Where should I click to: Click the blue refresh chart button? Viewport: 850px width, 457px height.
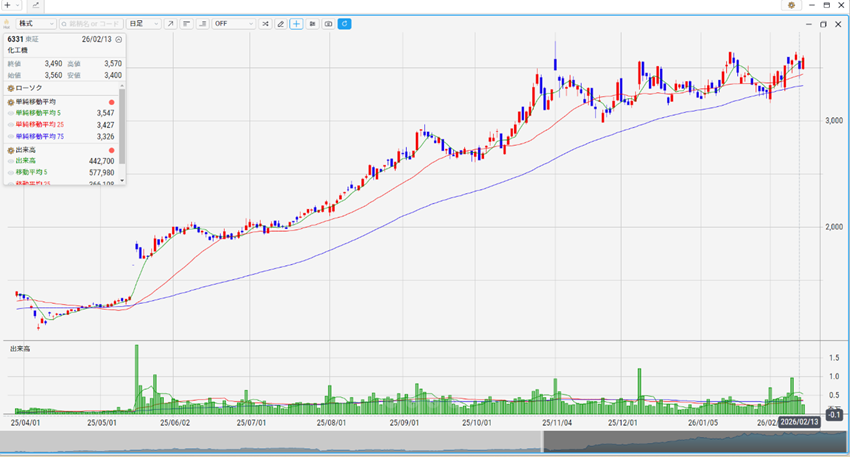coord(344,23)
